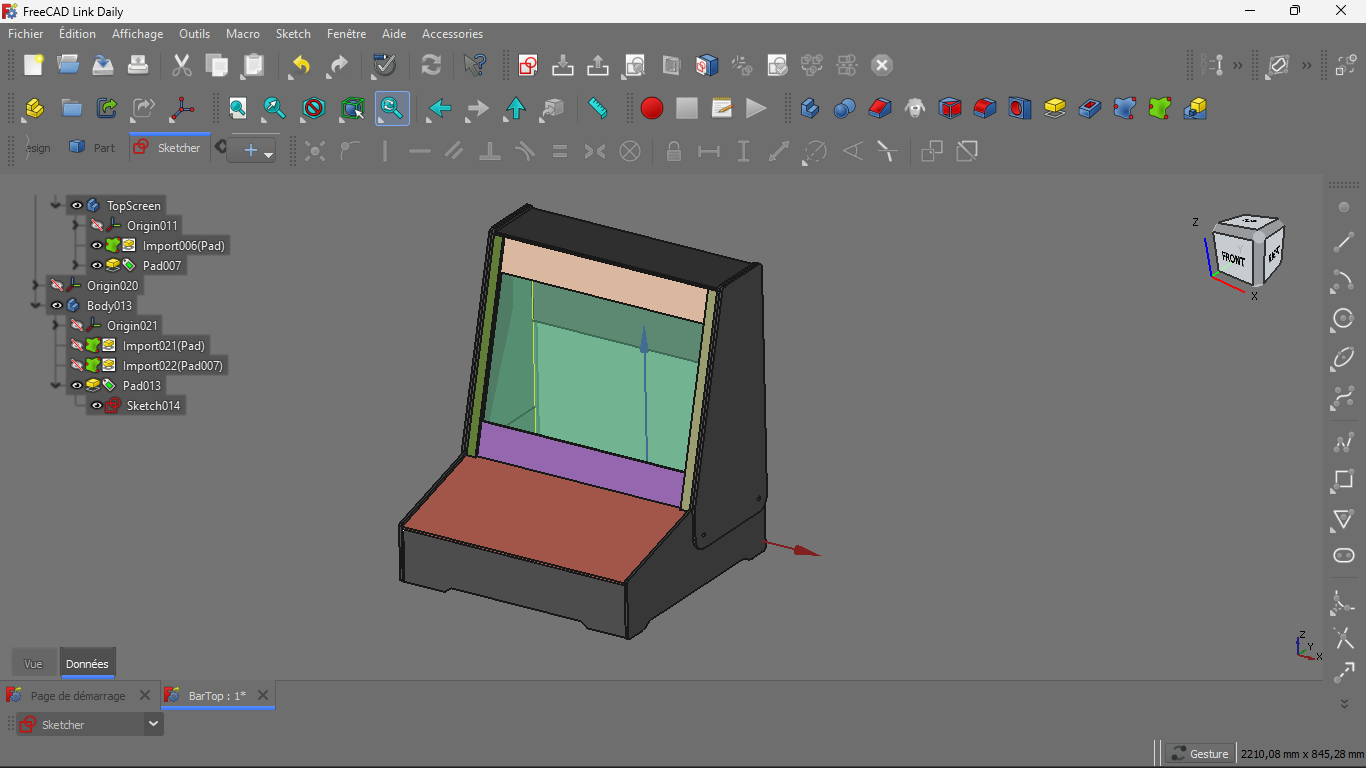The image size is (1366, 768).
Task: Click the Create body blue icon
Action: (810, 108)
